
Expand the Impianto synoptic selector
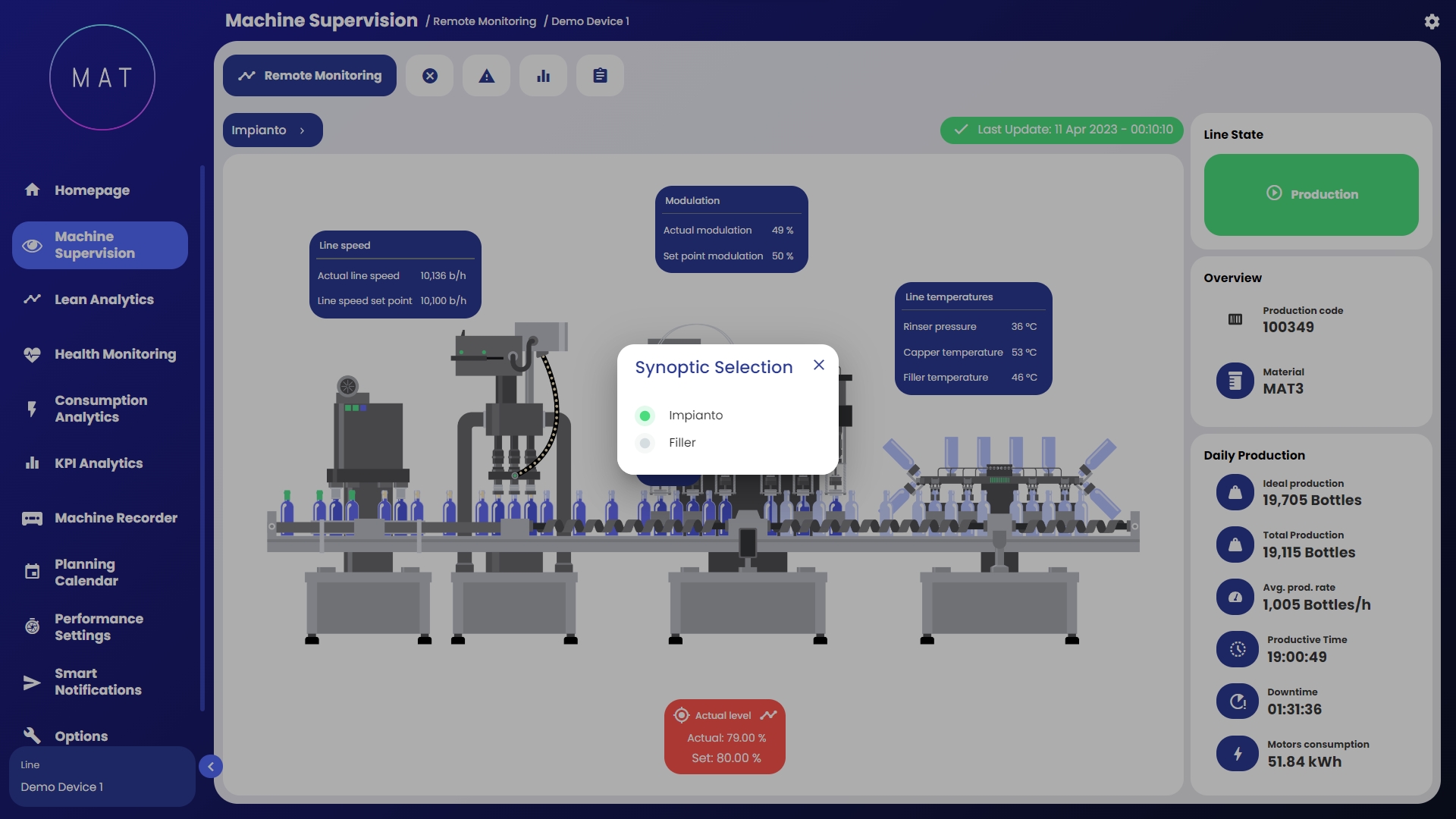point(272,130)
